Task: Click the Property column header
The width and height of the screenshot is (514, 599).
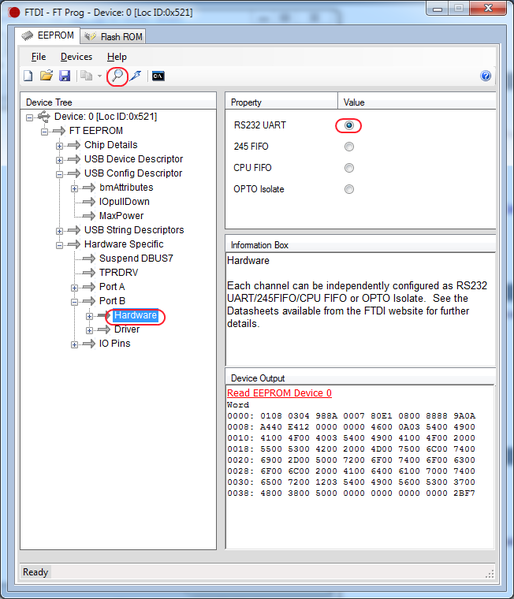Action: 281,102
